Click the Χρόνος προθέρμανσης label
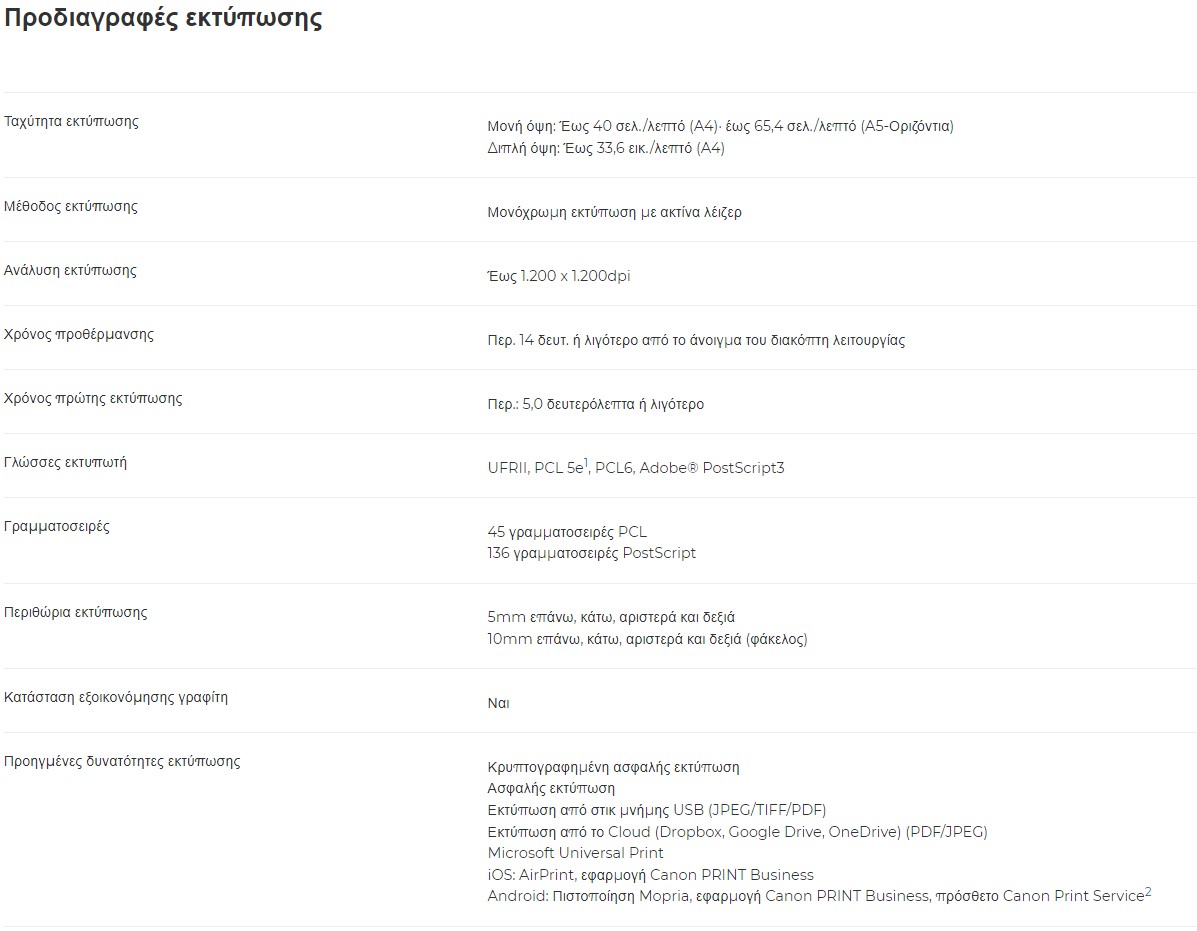This screenshot has height=931, width=1197. 79,335
